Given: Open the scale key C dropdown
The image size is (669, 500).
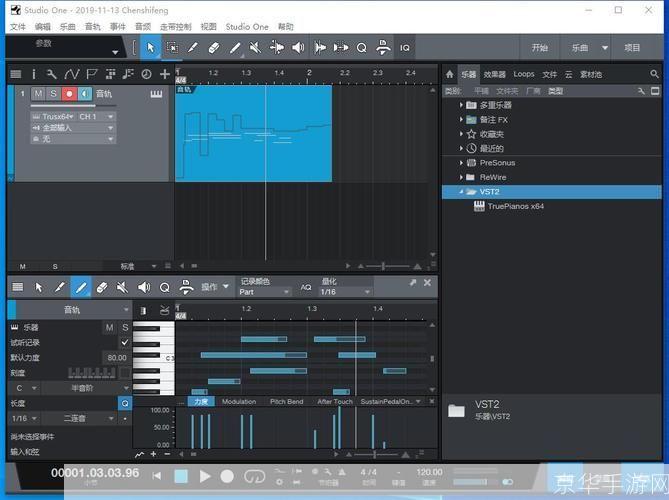Looking at the screenshot, I should tap(24, 388).
